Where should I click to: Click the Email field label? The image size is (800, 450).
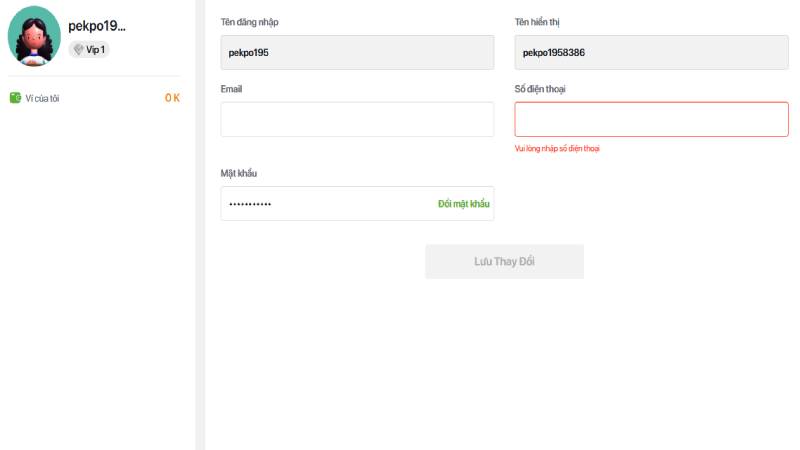coord(231,89)
